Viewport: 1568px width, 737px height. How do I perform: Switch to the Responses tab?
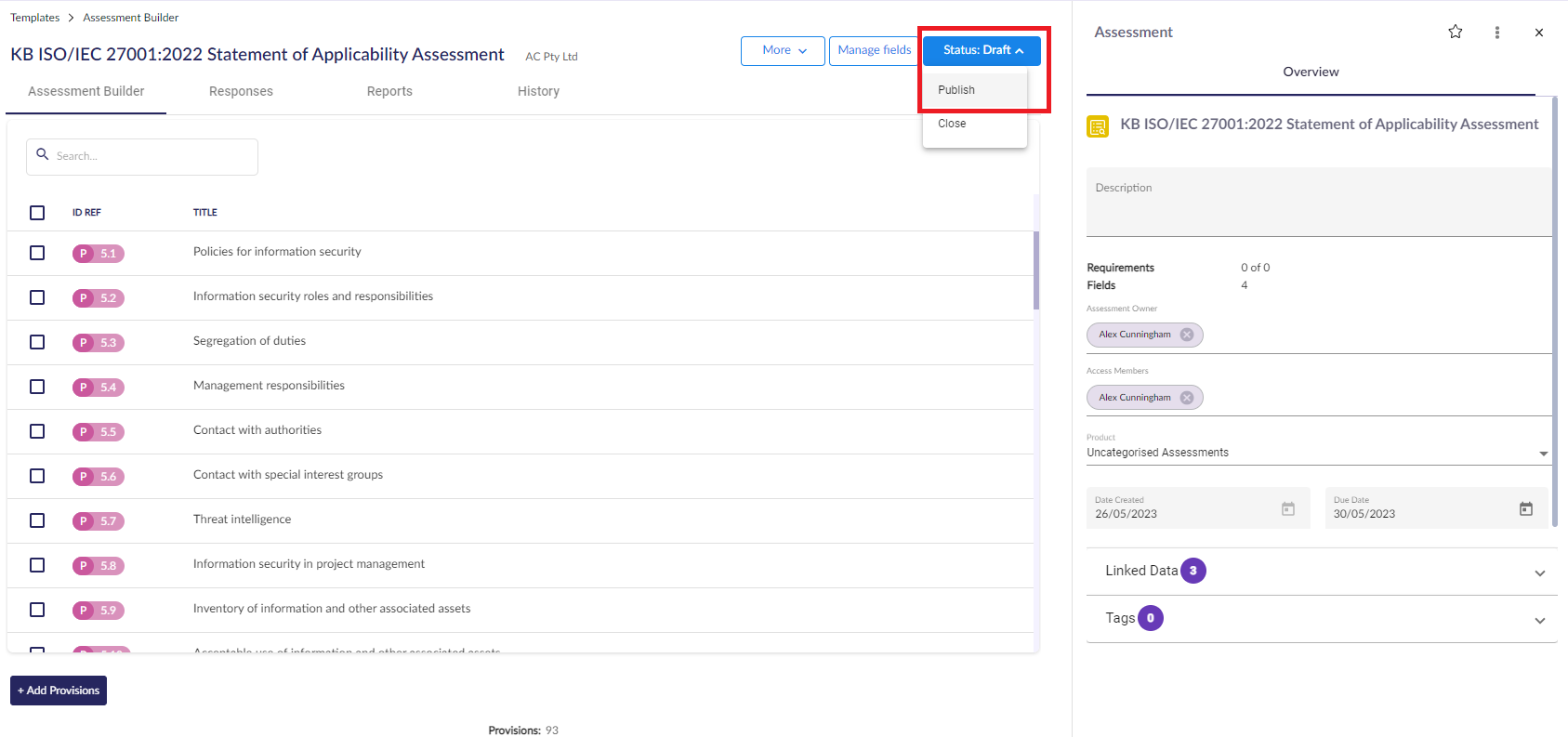pyautogui.click(x=241, y=91)
